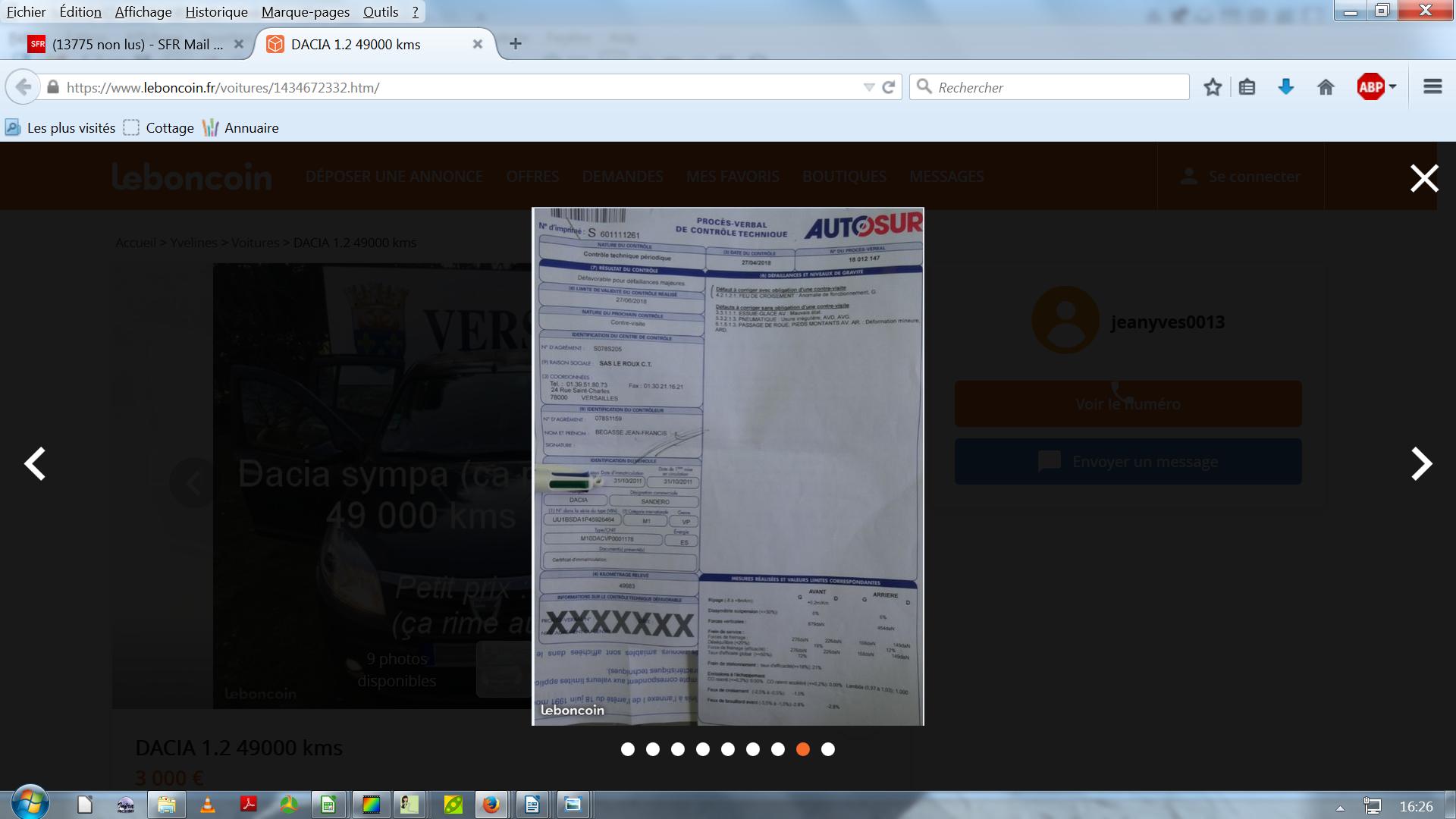1456x819 pixels.
Task: Click the contrôle technique document photo
Action: pos(728,466)
